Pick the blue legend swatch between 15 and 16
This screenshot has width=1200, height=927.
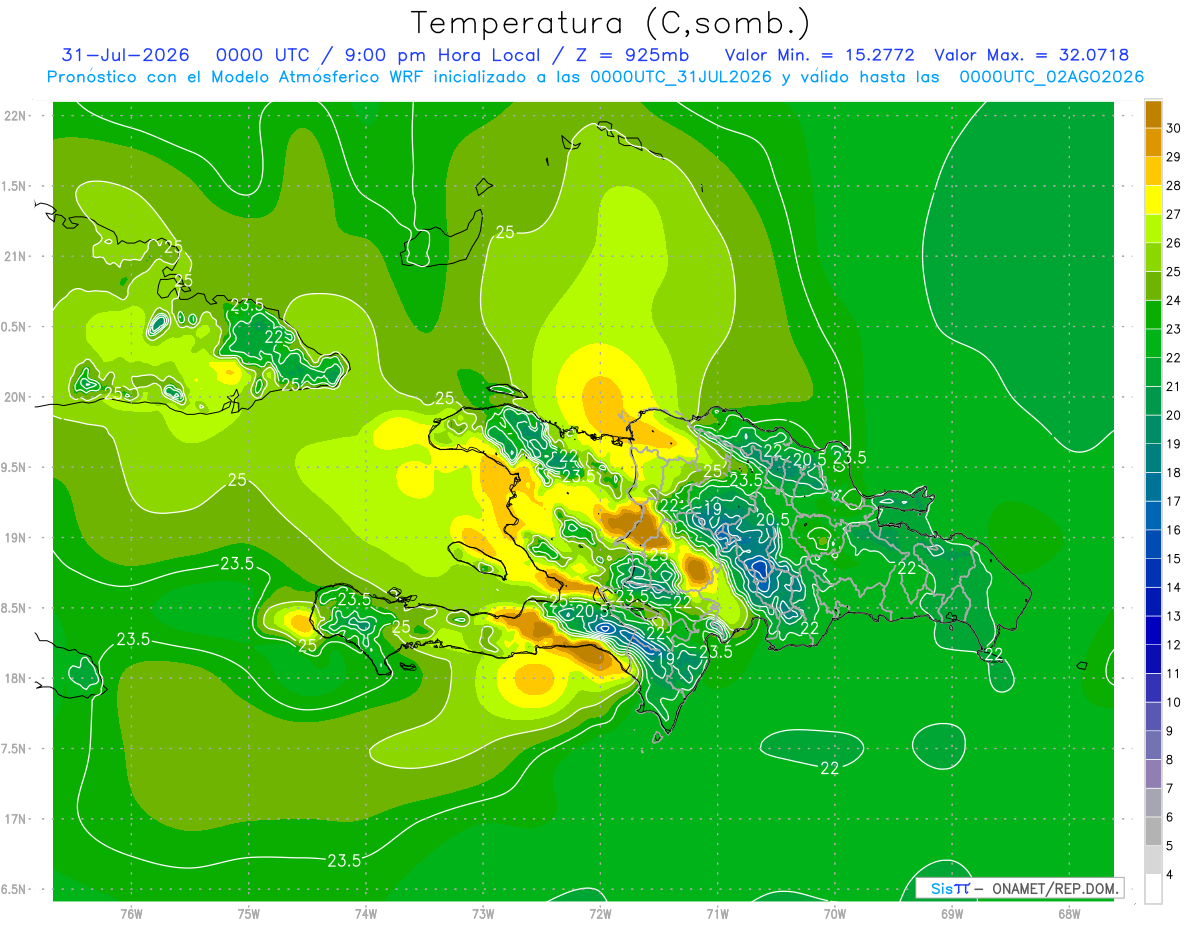click(x=1153, y=545)
